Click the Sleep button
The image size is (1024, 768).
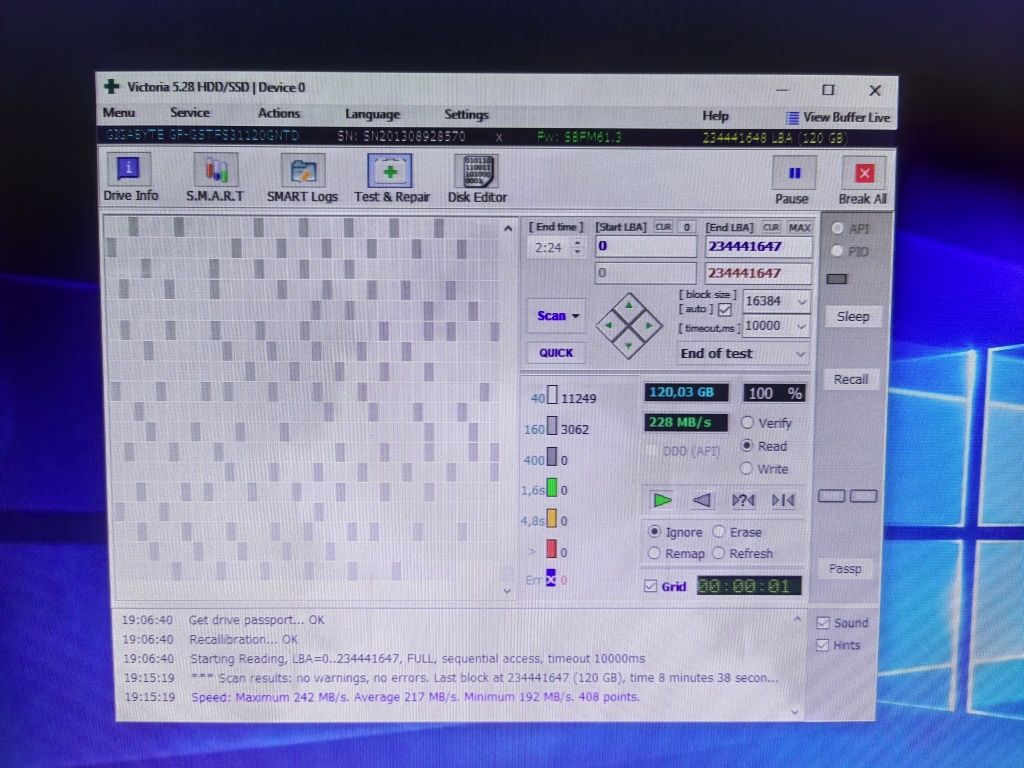pyautogui.click(x=853, y=317)
